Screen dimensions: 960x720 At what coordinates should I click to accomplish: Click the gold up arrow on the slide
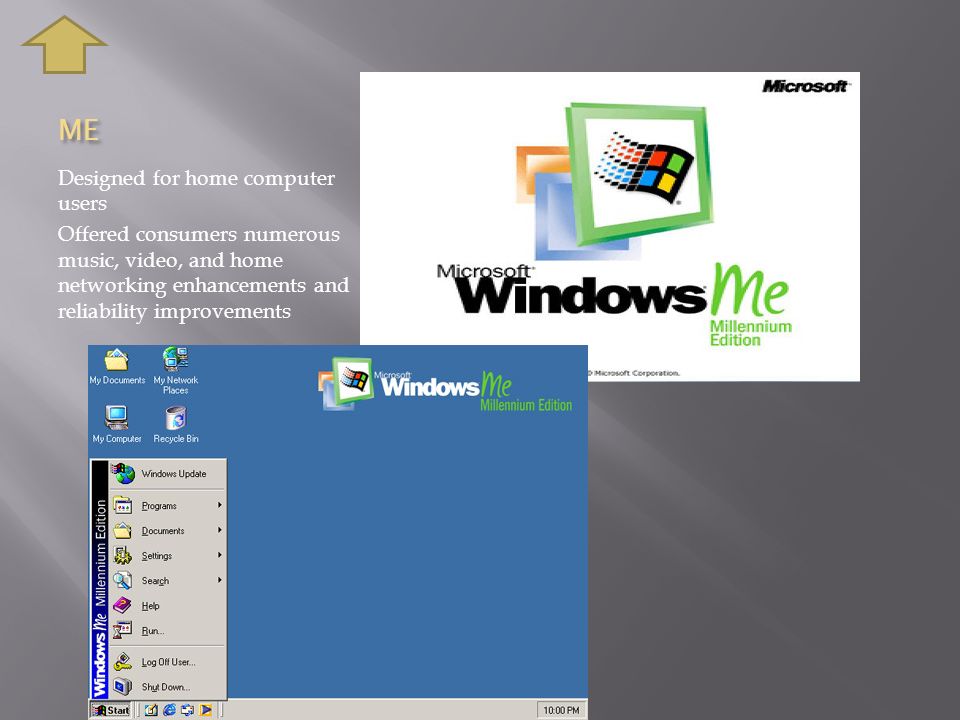(x=64, y=45)
